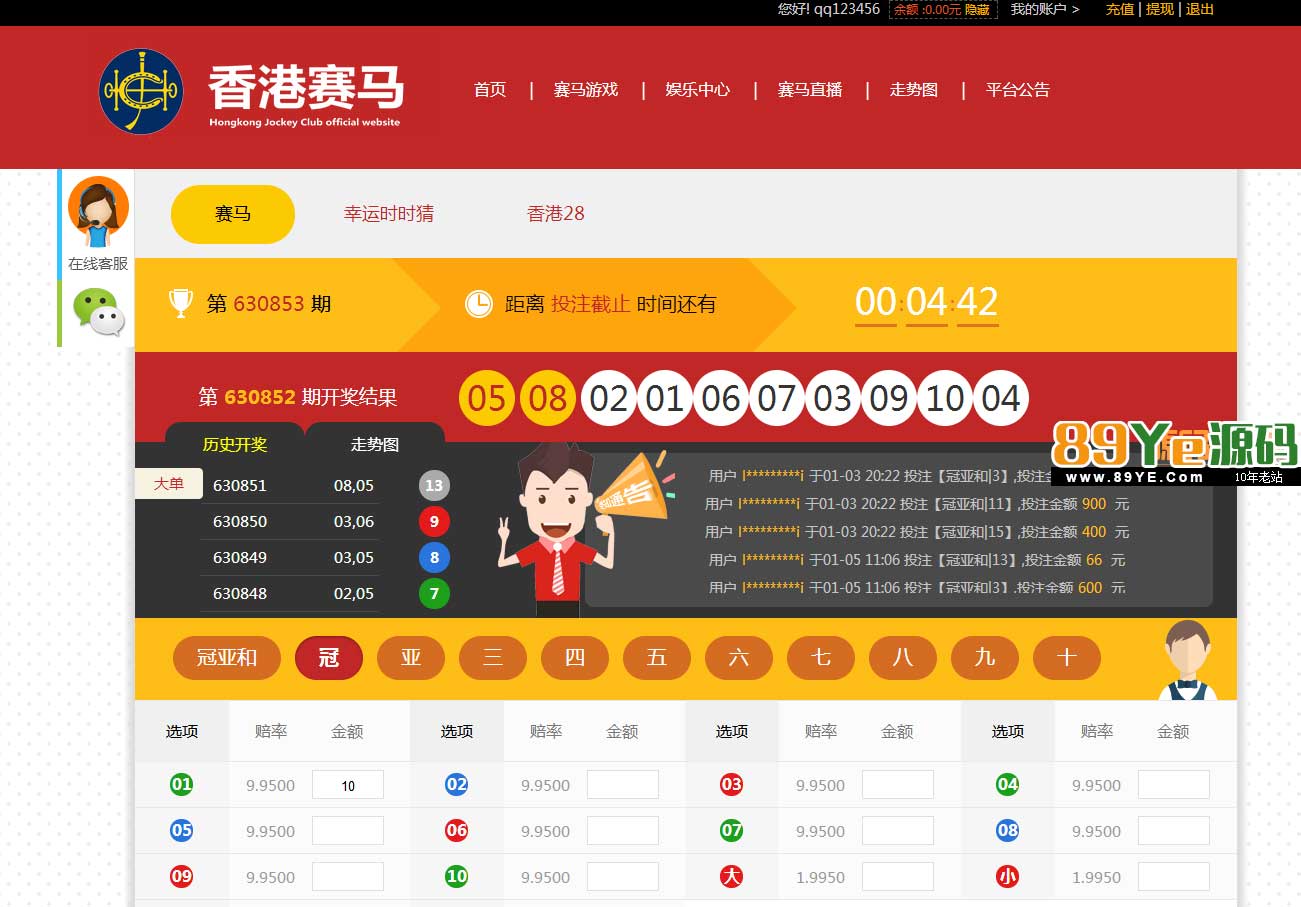Screen dimensions: 1301x907
Task: Click the red 06 ball option
Action: coord(456,831)
